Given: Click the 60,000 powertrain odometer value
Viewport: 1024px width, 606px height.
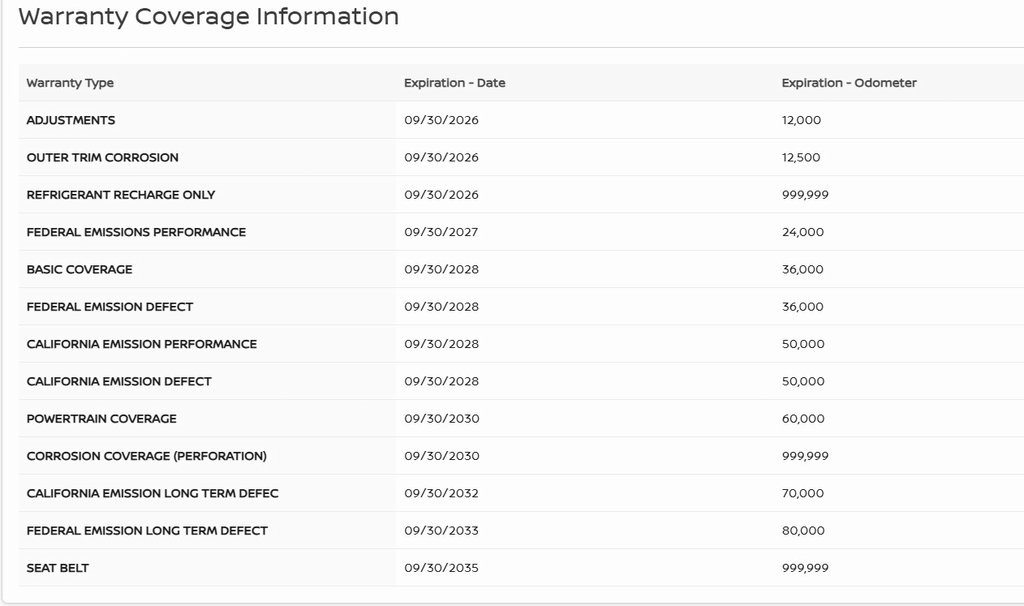Looking at the screenshot, I should tap(803, 419).
